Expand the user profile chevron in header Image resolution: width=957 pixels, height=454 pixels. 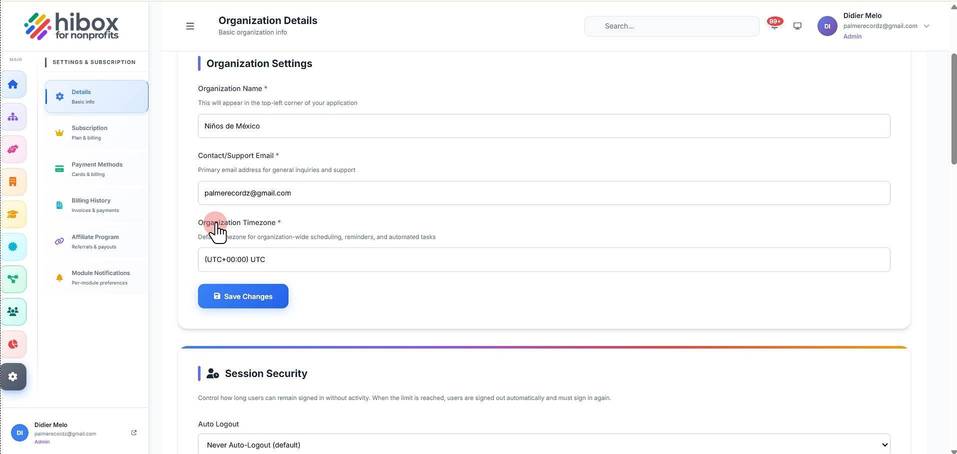coord(926,26)
